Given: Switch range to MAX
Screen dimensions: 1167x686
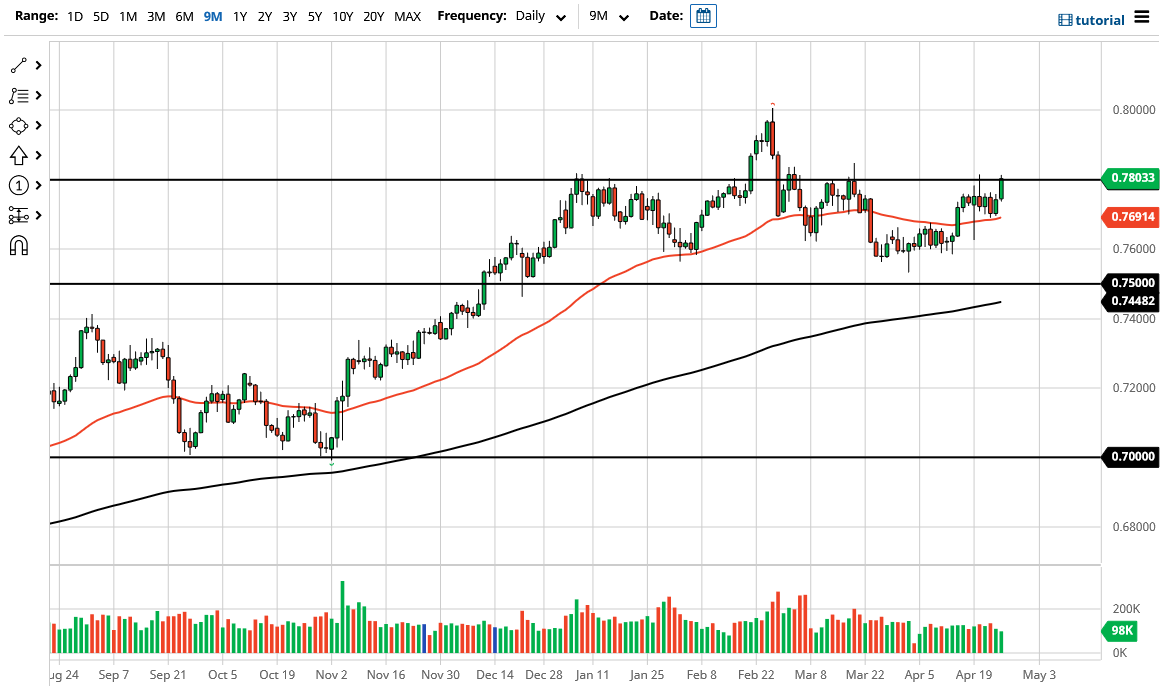Looking at the screenshot, I should point(407,16).
